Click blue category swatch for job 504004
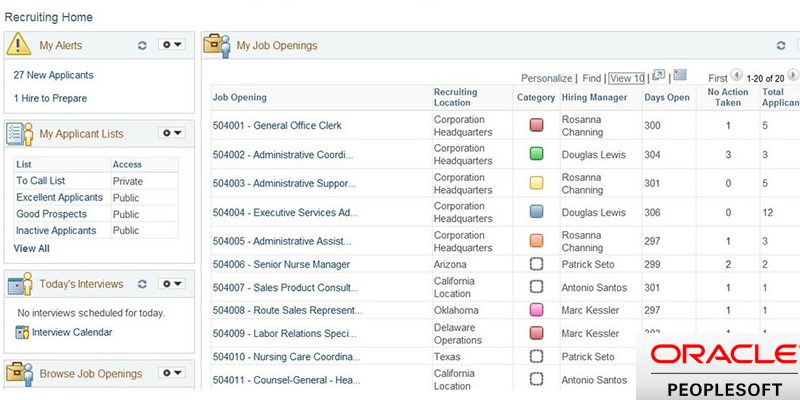Viewport: 800px width, 400px height. point(536,212)
